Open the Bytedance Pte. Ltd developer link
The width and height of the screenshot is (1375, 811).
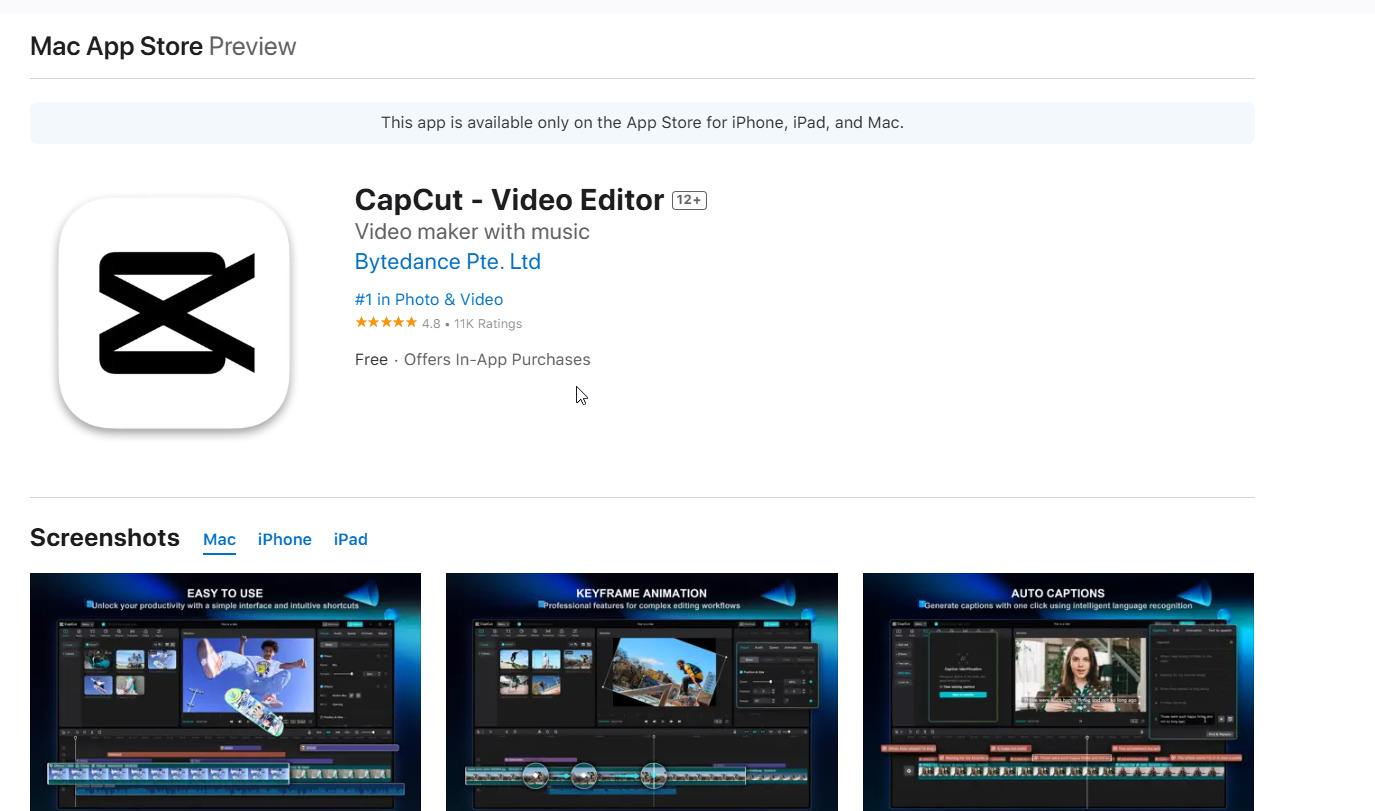447,262
